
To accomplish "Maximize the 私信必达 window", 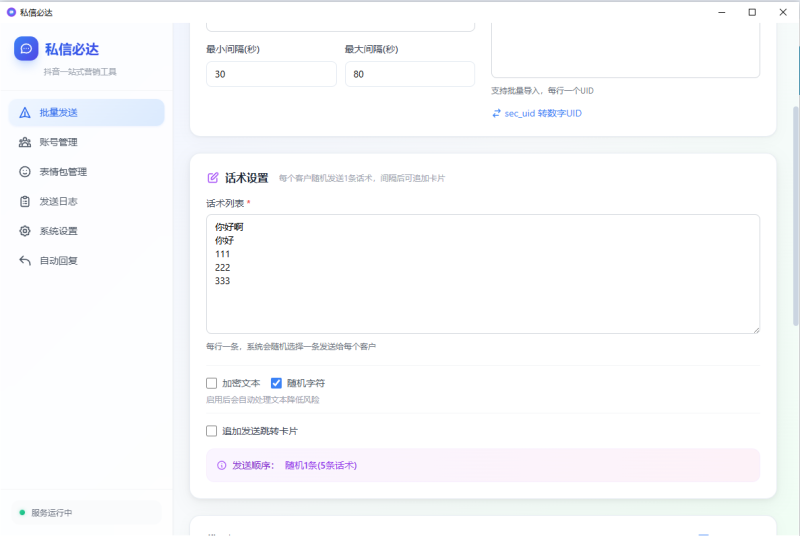I will click(x=752, y=12).
